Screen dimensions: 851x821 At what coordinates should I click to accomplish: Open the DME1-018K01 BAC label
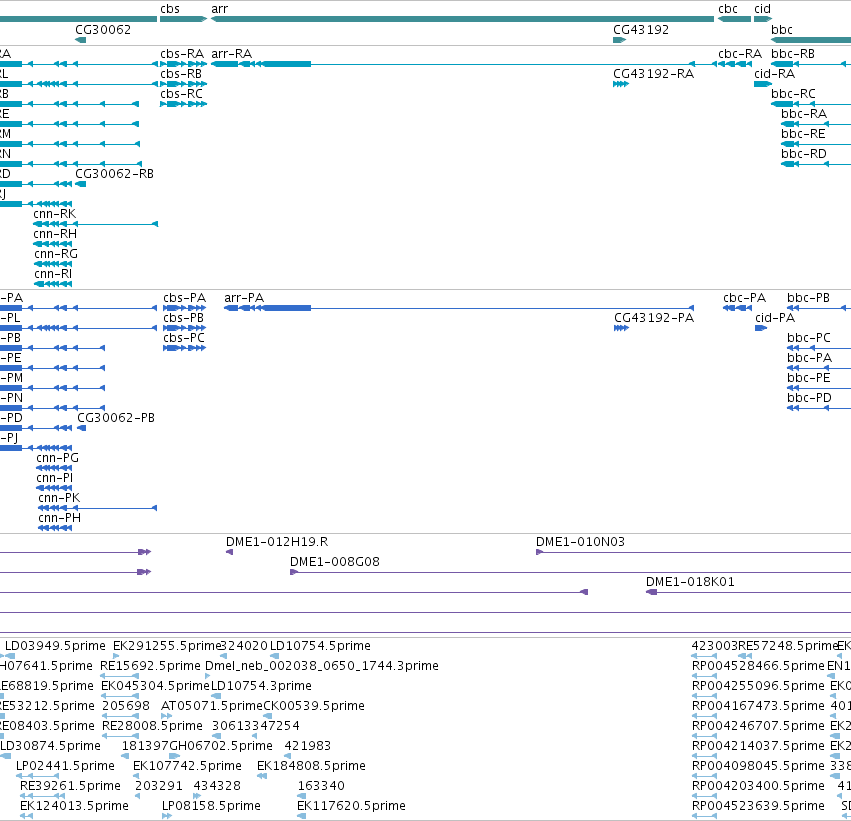[x=690, y=582]
